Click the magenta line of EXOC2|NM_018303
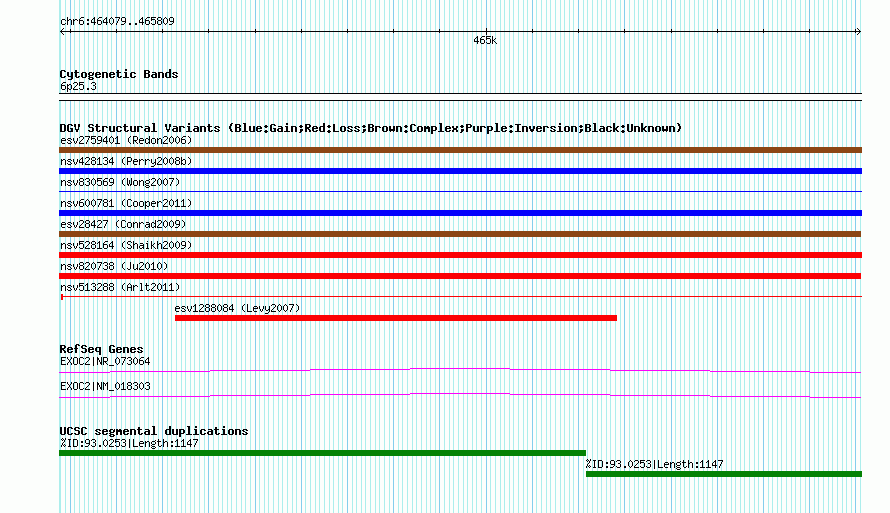This screenshot has width=890, height=513. tap(460, 396)
